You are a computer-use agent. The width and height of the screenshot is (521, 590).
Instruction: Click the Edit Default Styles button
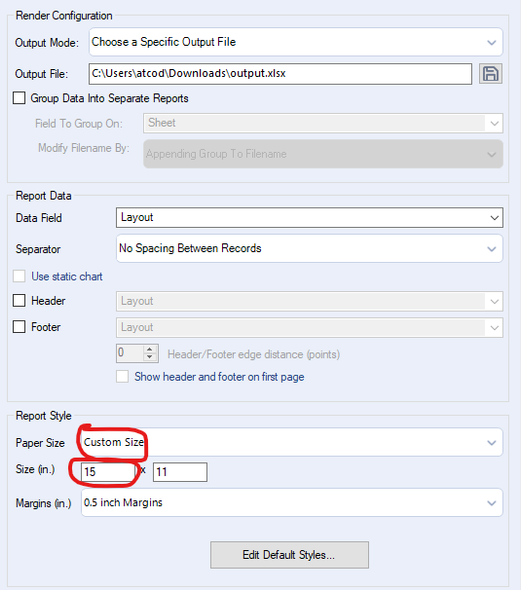(289, 555)
